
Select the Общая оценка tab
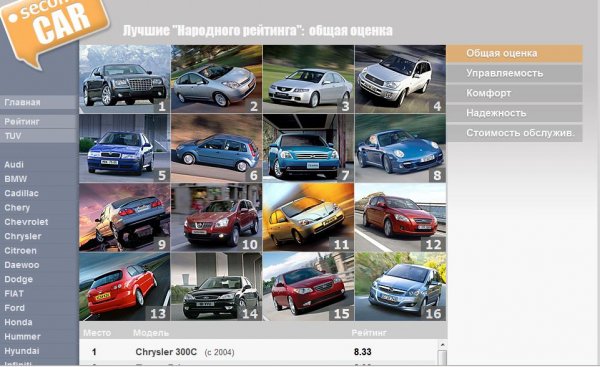coord(515,53)
